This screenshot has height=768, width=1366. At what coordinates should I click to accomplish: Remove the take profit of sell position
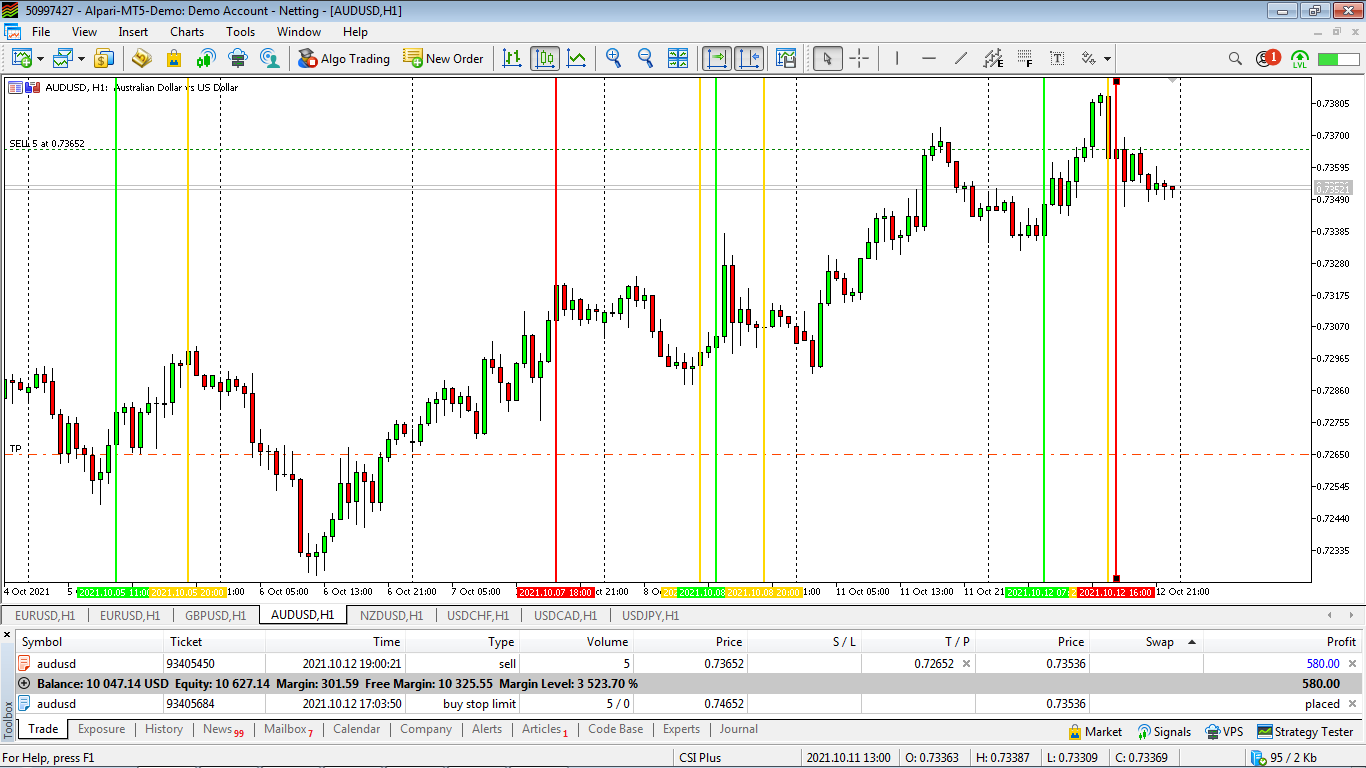(966, 663)
